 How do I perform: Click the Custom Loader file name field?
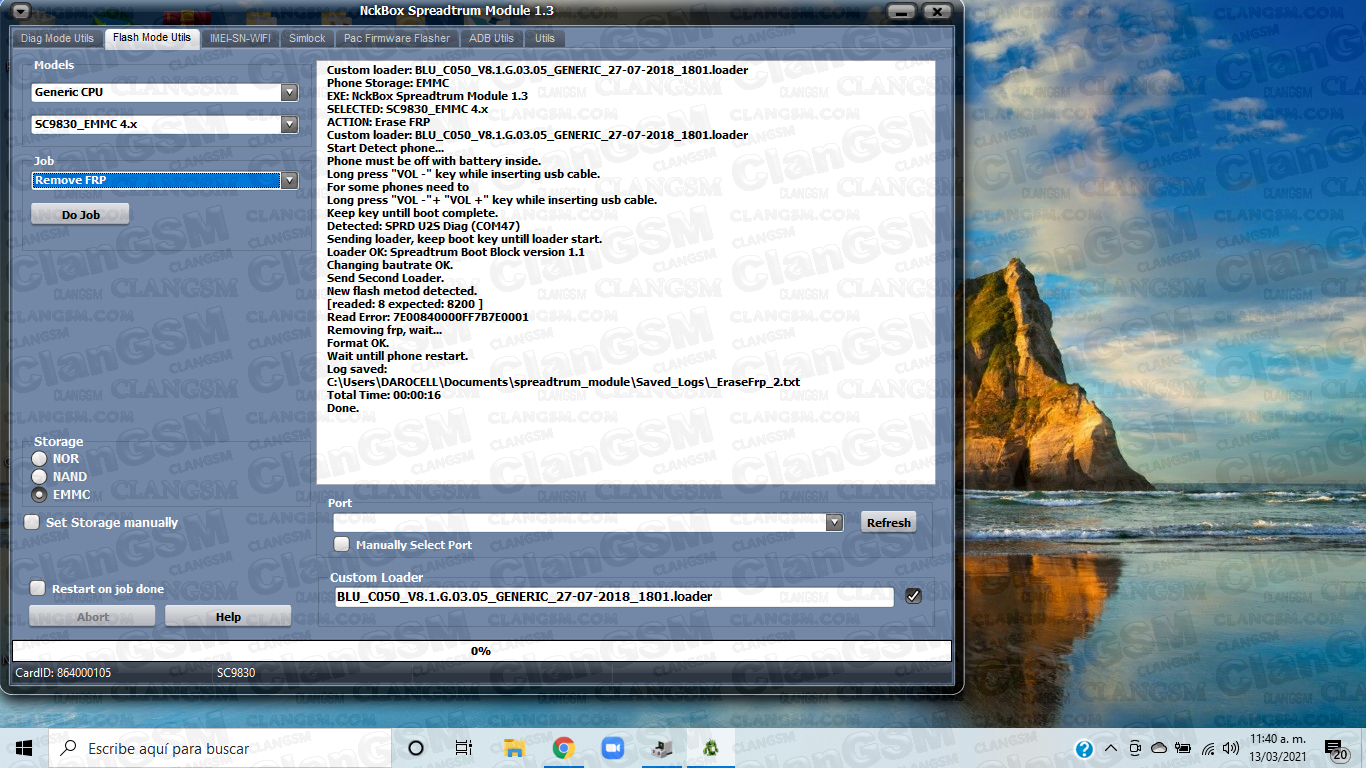tap(614, 597)
